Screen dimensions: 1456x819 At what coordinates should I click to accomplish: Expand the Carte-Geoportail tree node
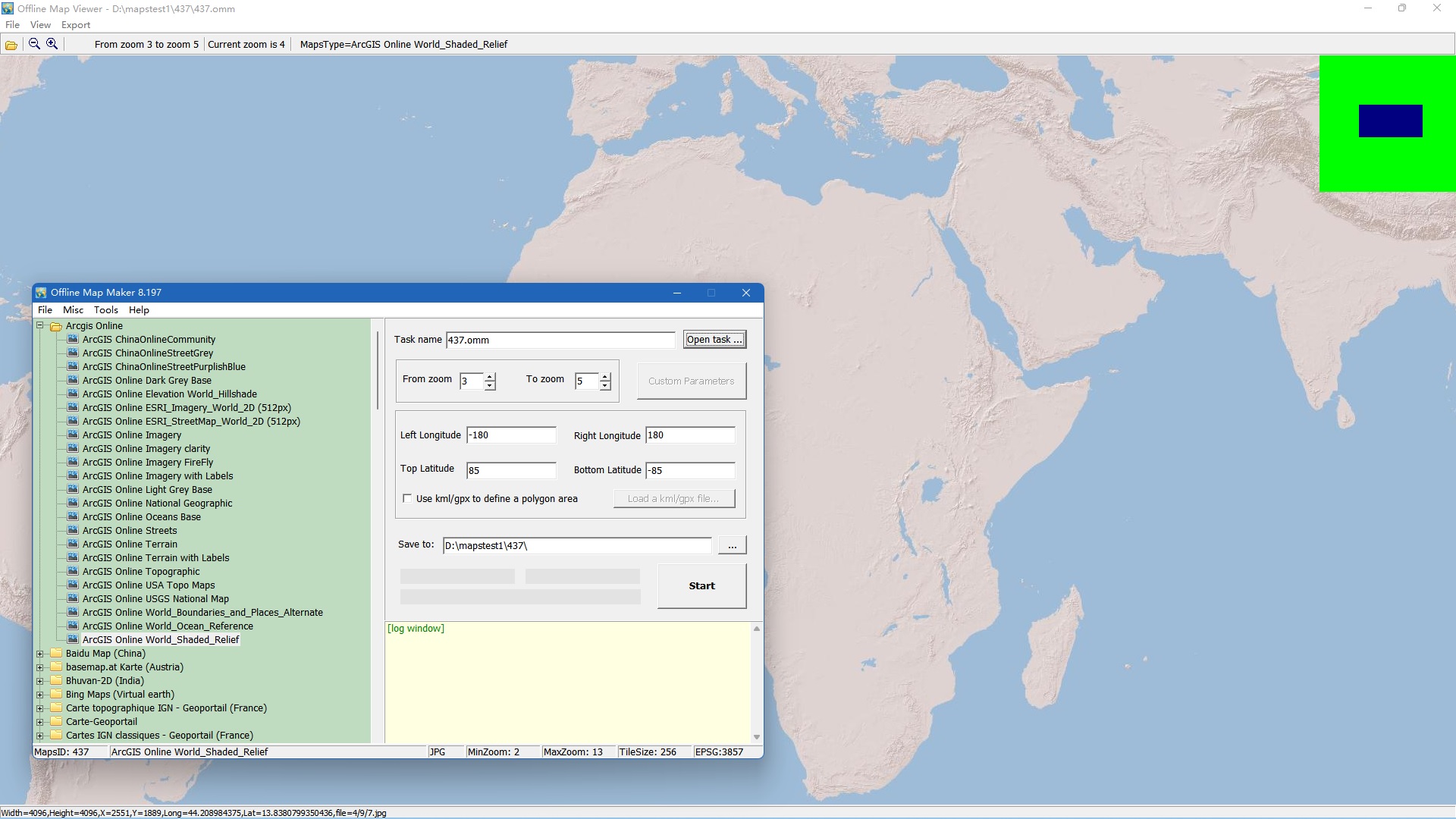(x=39, y=721)
